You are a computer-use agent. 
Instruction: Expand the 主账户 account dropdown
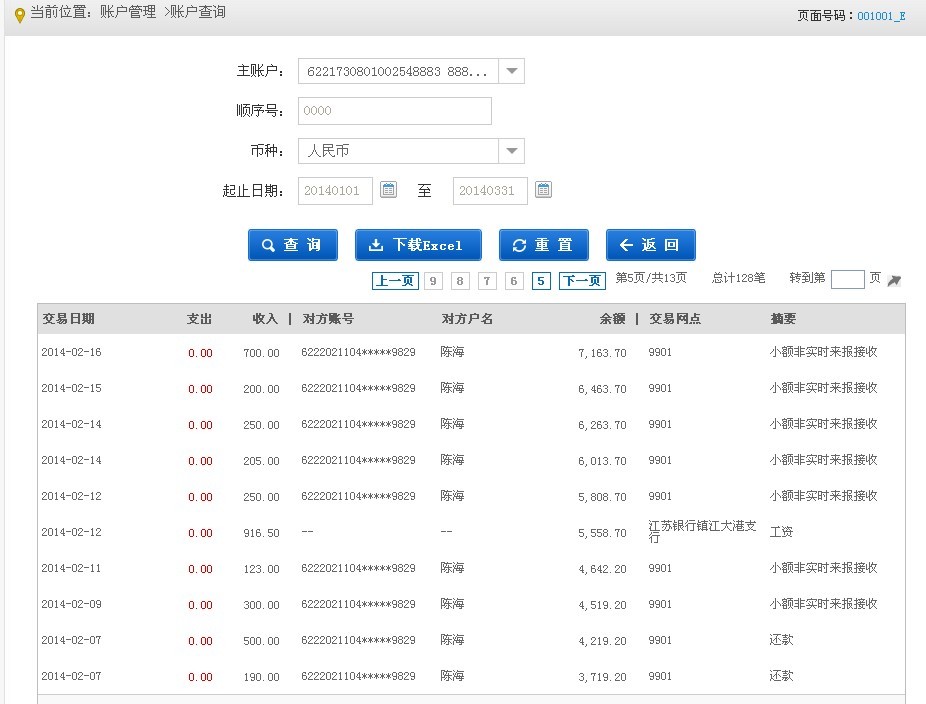[511, 71]
